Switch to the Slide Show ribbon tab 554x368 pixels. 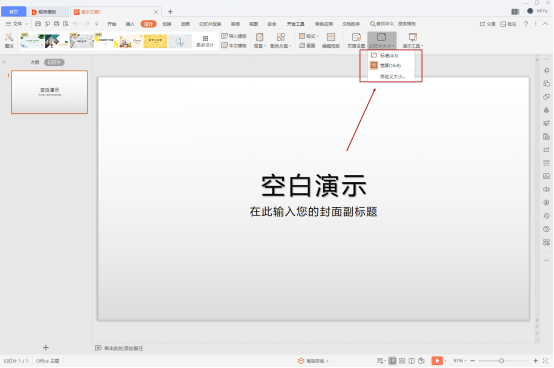(210, 24)
